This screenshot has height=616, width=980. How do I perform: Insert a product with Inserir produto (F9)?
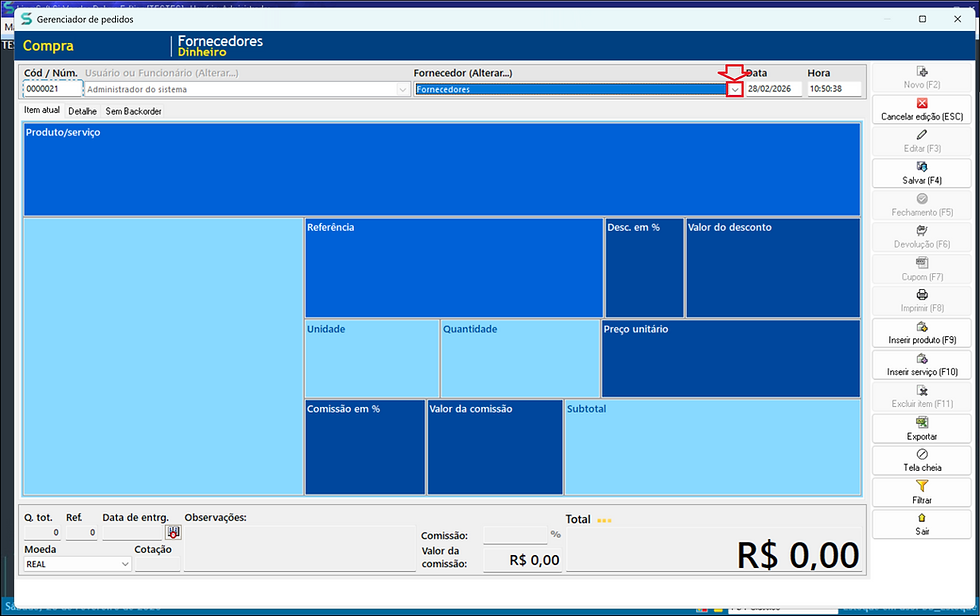(922, 332)
